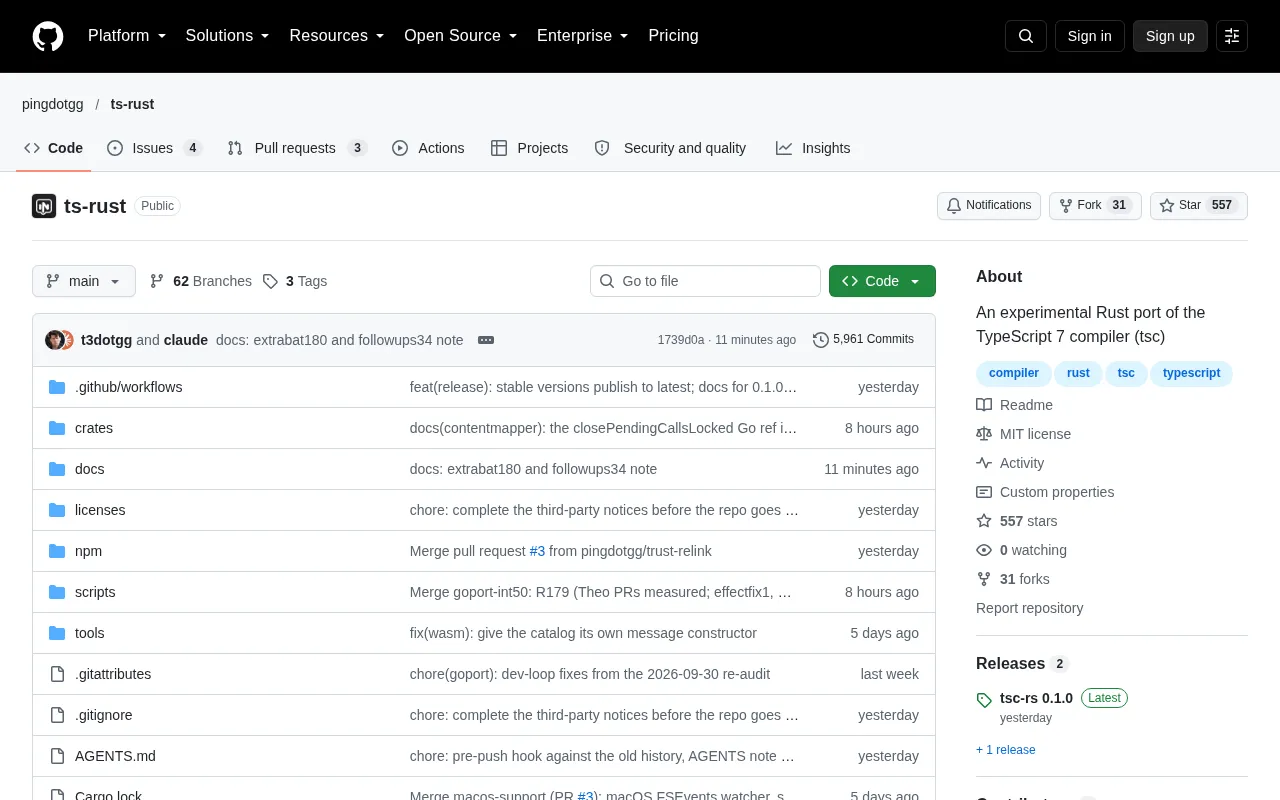
Task: Expand the Enterprise menu
Action: pyautogui.click(x=583, y=36)
